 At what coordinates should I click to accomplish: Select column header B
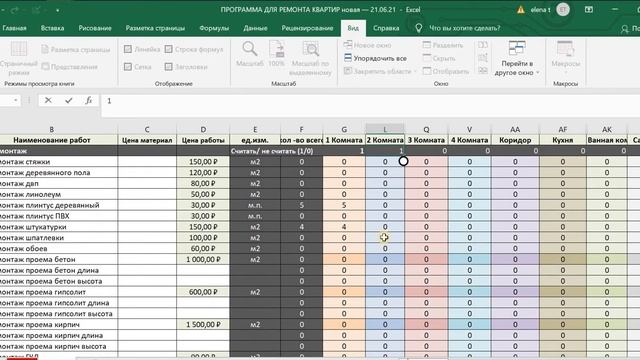point(51,129)
